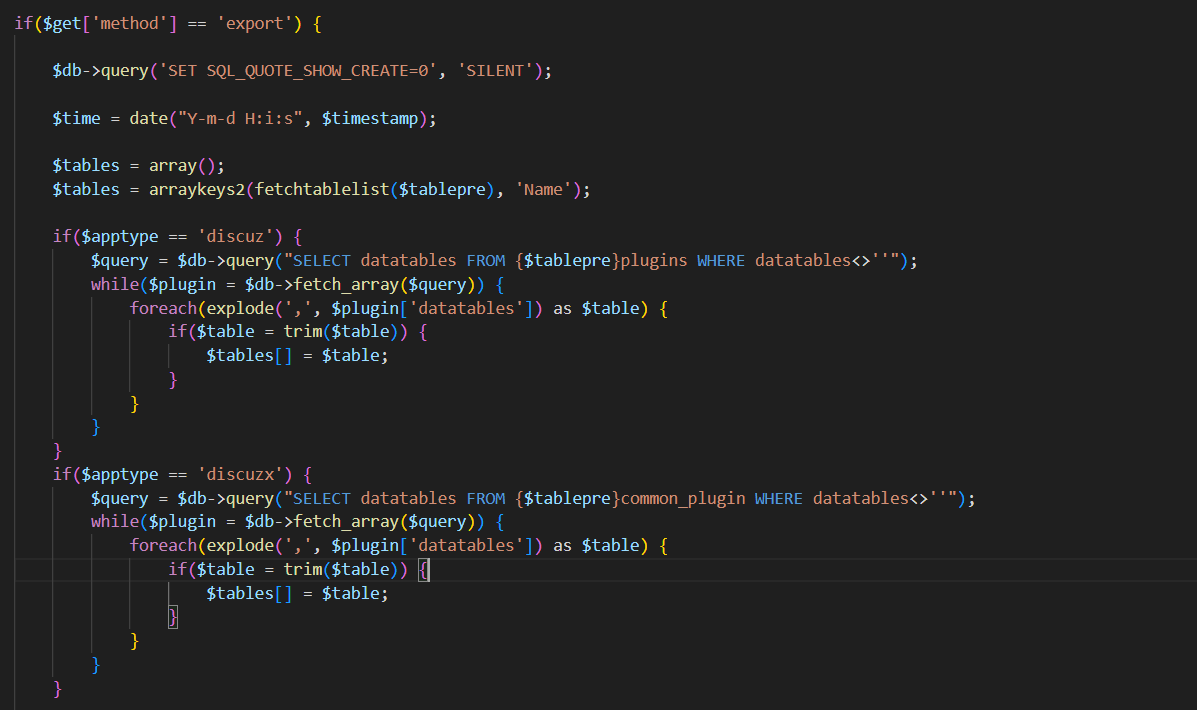Screen dimensions: 1197x710
Task: Click the array() call
Action: coord(182,166)
